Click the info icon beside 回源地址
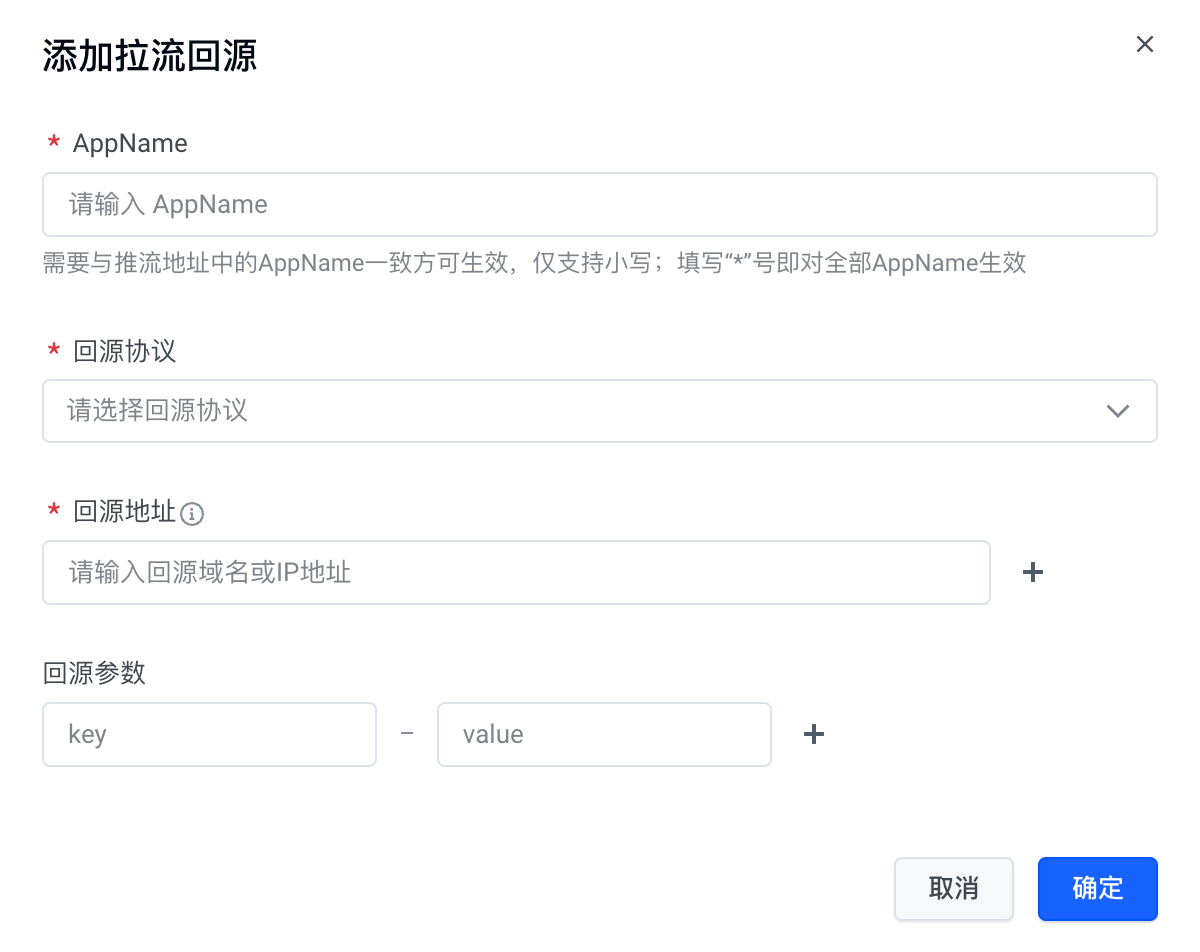Screen dimensions: 1200x952 click(x=192, y=514)
